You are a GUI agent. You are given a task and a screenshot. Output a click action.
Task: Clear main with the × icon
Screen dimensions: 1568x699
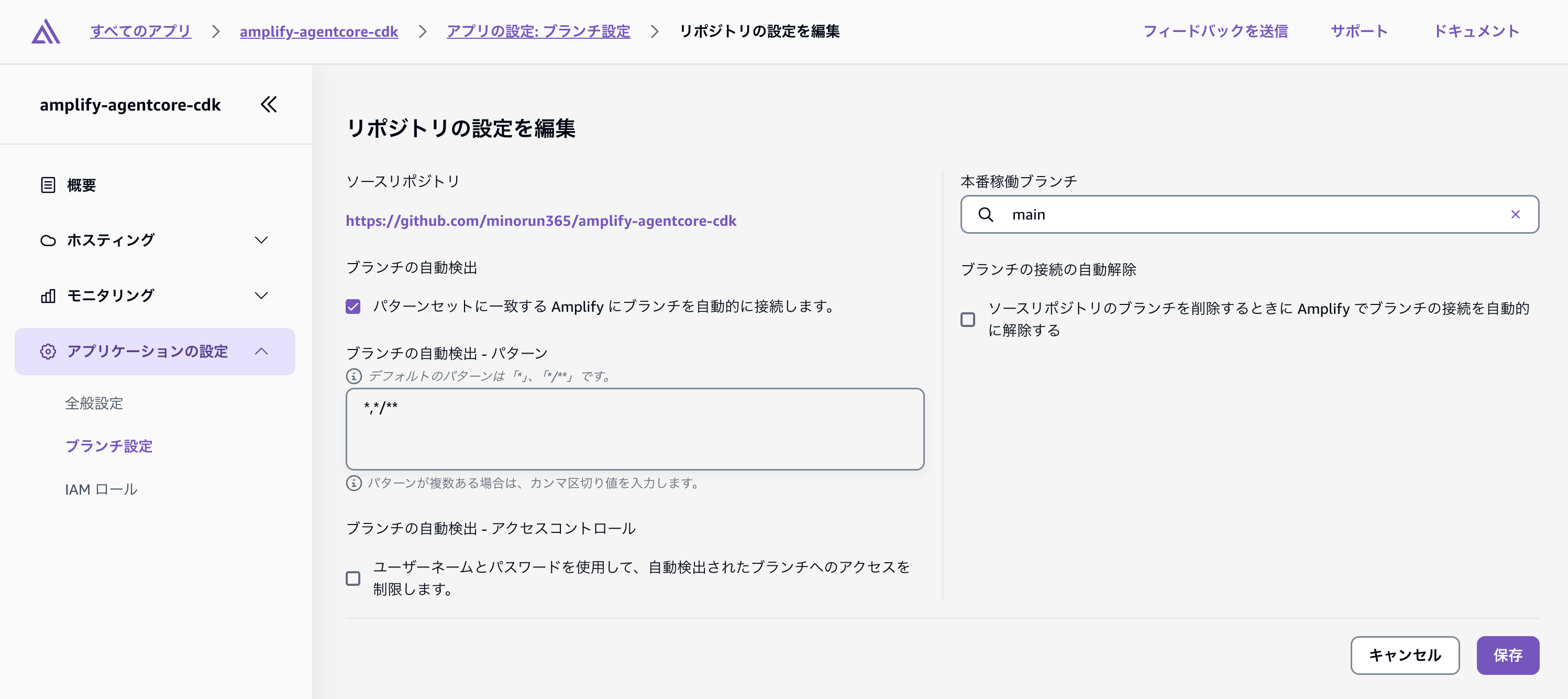[1516, 214]
